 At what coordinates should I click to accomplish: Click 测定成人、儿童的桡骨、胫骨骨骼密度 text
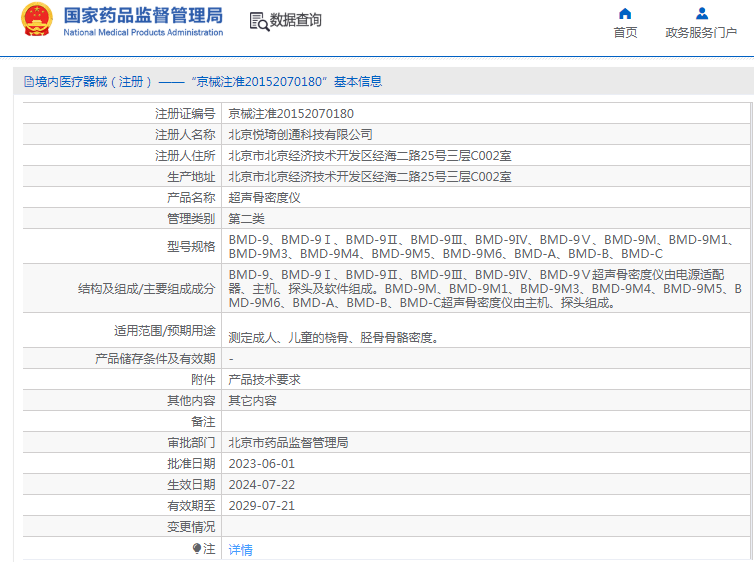[334, 337]
